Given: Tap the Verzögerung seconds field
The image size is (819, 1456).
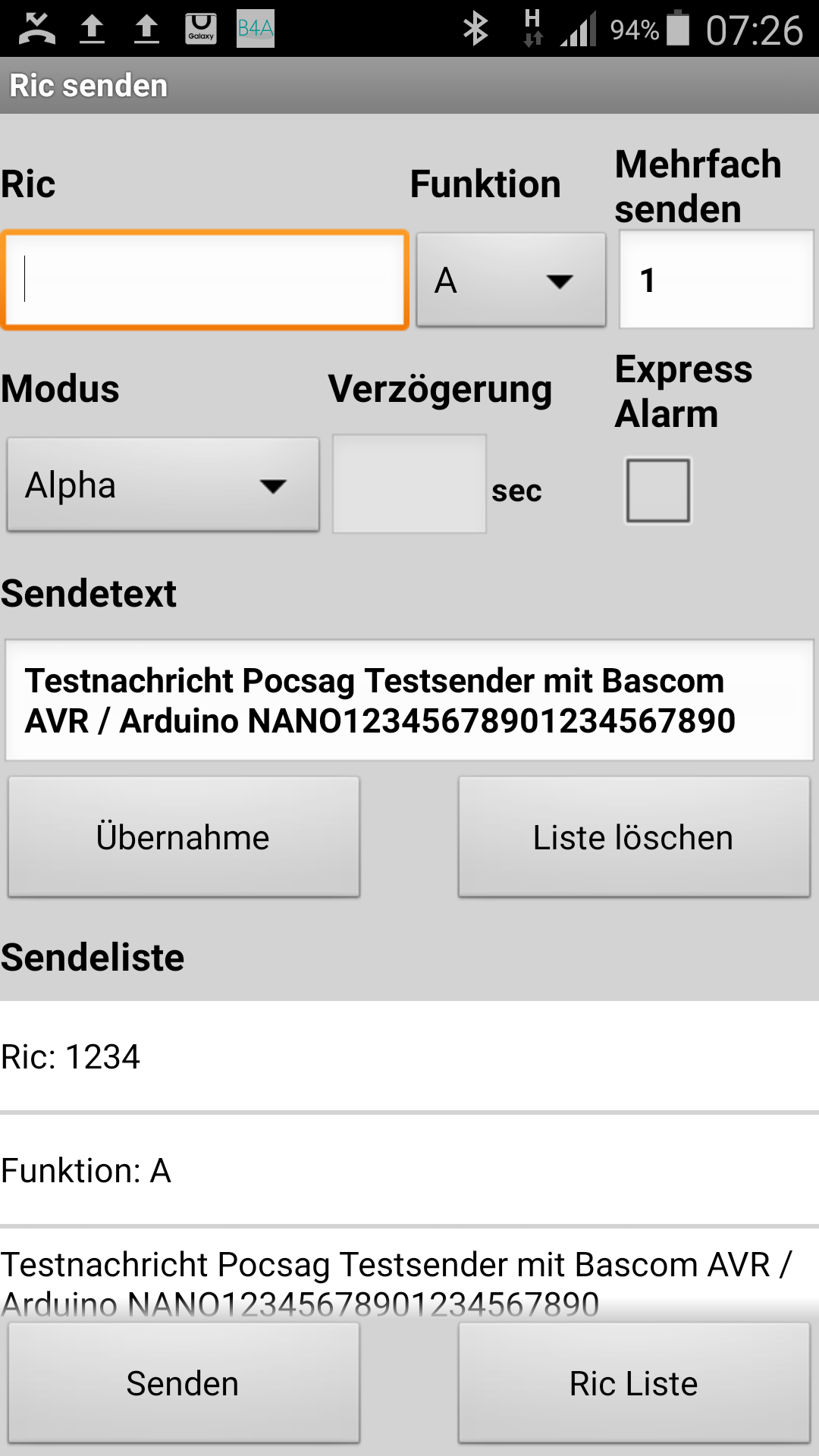Looking at the screenshot, I should click(409, 485).
